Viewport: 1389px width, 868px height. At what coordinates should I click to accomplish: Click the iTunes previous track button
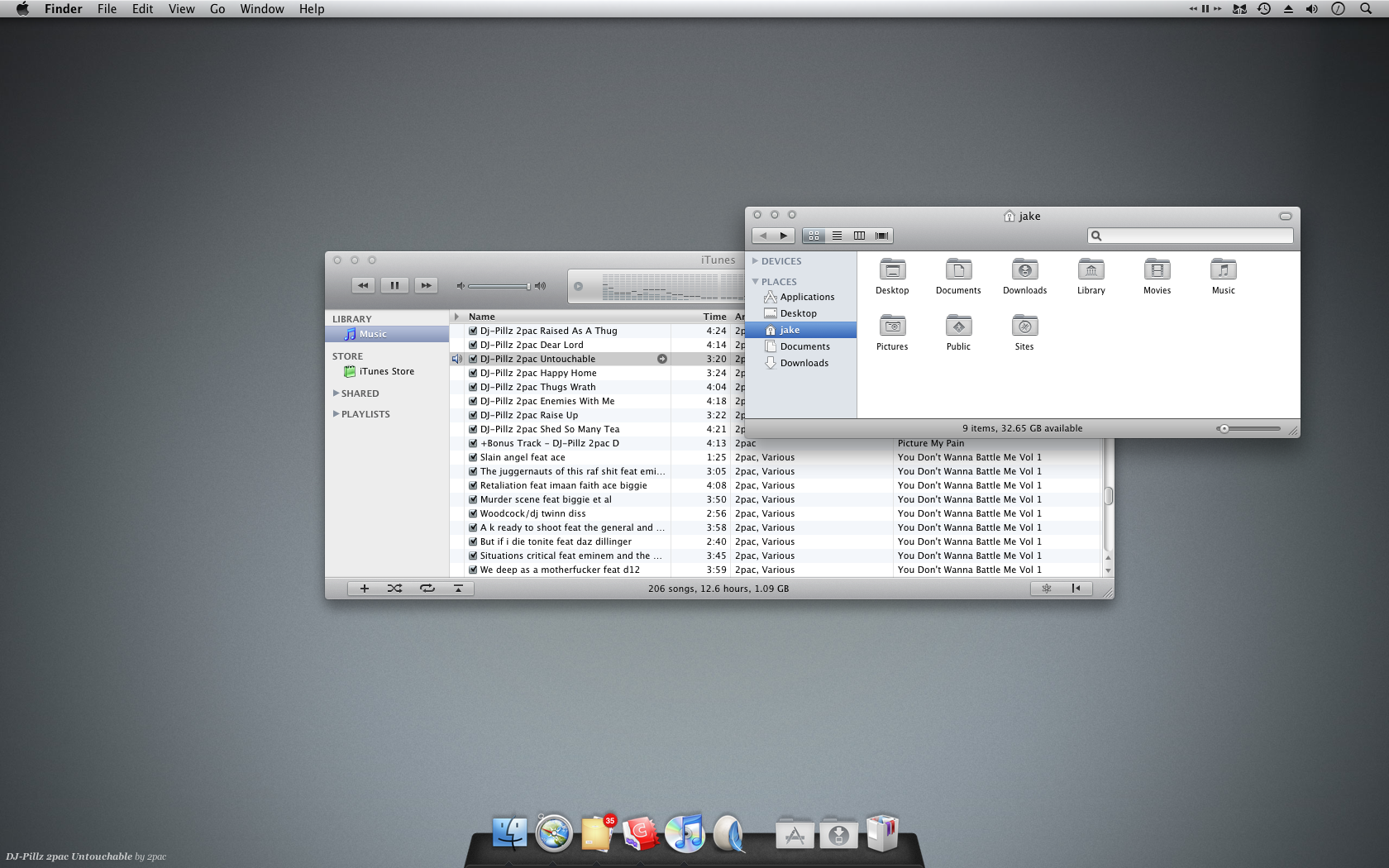point(363,285)
